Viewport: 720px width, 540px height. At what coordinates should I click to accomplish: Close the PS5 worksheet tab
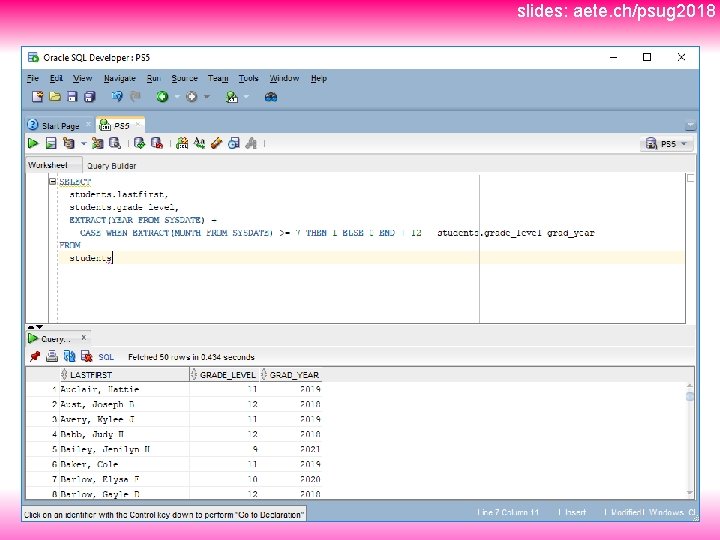(137, 124)
